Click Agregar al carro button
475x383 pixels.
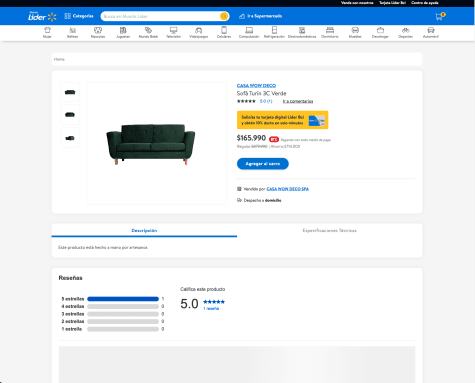[263, 164]
